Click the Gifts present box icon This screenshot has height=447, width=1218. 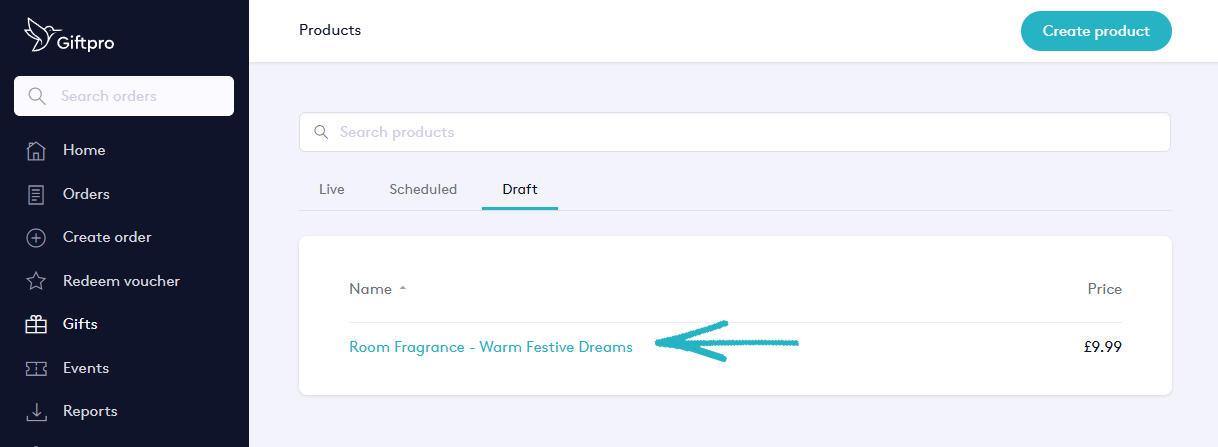point(36,324)
